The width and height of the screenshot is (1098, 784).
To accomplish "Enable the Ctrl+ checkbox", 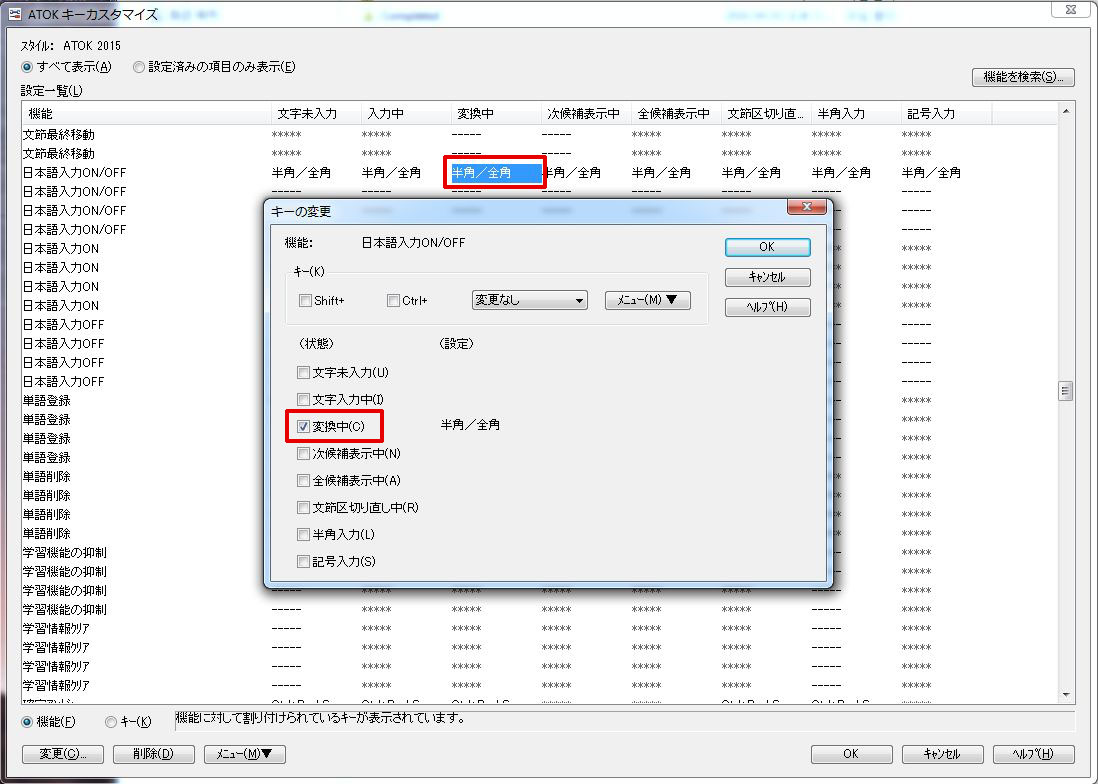I will (x=393, y=300).
